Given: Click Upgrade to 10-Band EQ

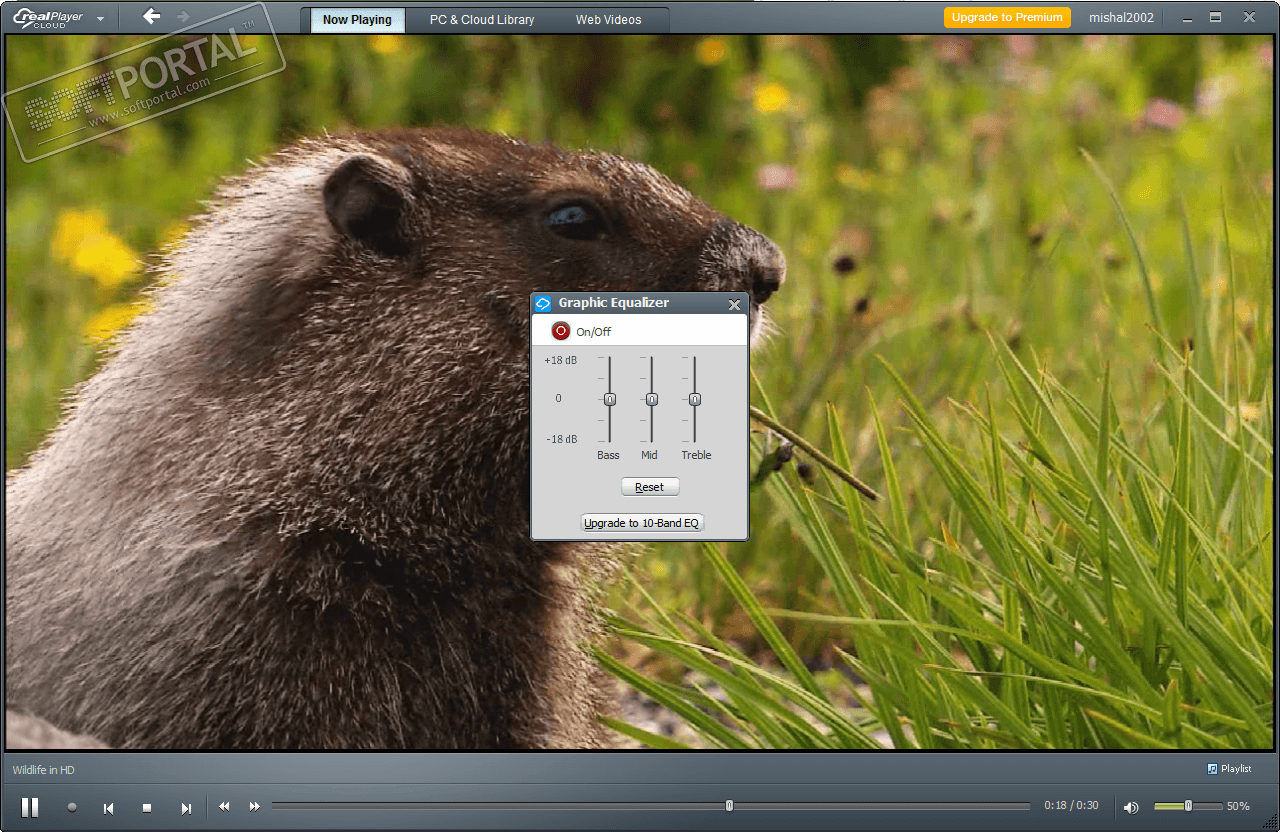Looking at the screenshot, I should [642, 523].
